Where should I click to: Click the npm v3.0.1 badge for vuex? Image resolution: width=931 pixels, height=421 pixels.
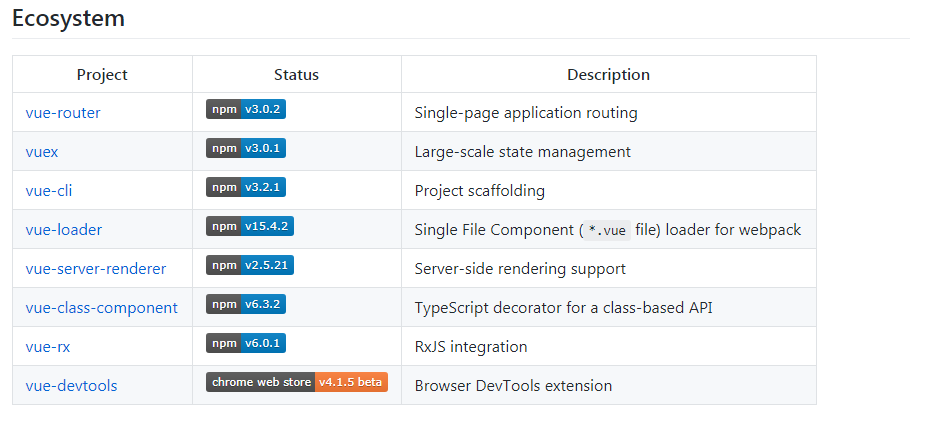pyautogui.click(x=246, y=148)
